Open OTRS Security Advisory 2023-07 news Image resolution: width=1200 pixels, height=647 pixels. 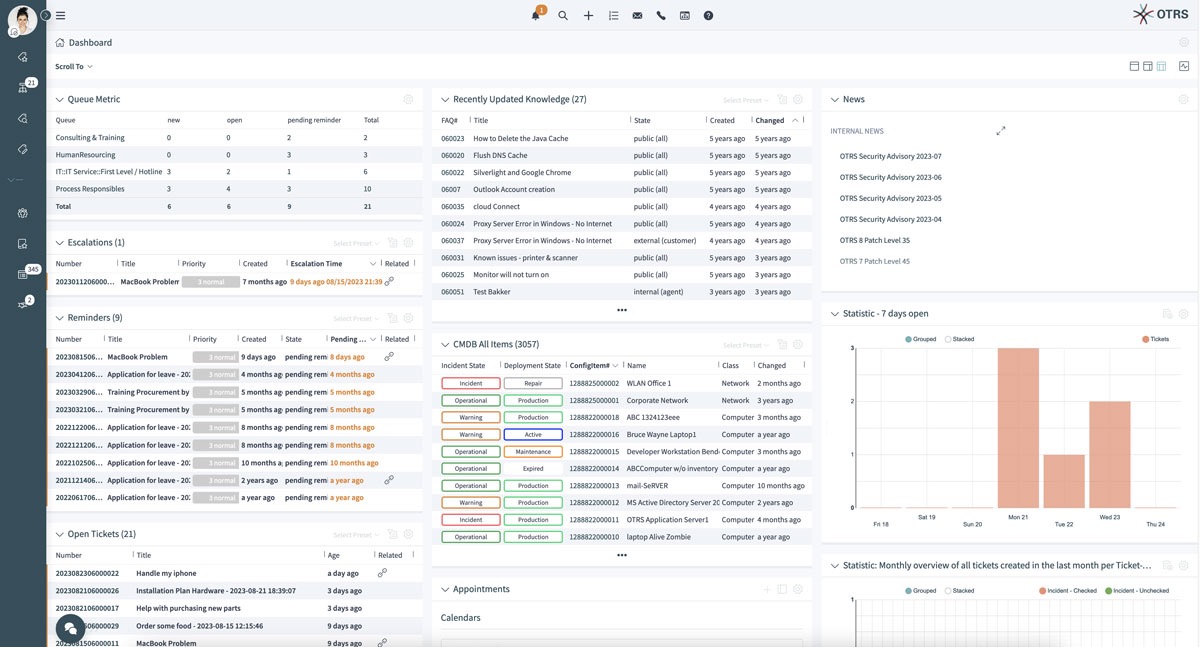pyautogui.click(x=890, y=156)
